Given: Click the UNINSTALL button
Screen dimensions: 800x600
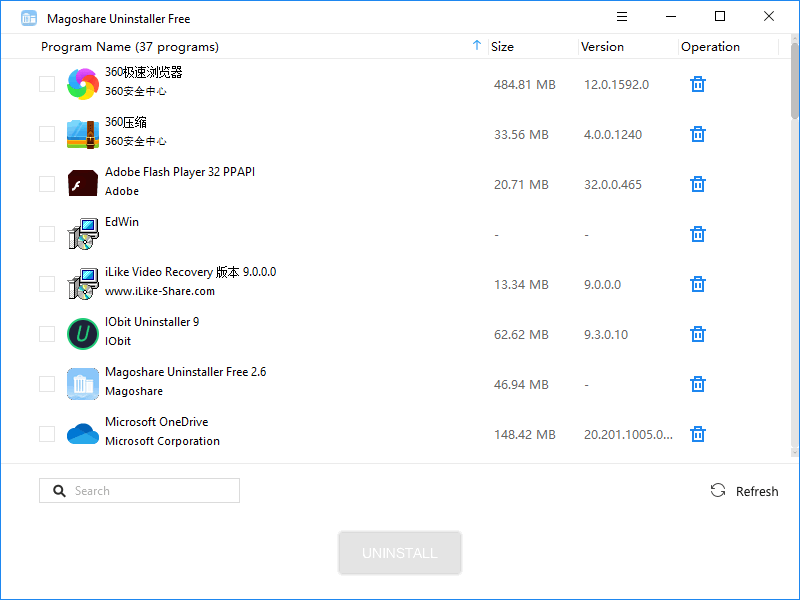Looking at the screenshot, I should point(400,553).
